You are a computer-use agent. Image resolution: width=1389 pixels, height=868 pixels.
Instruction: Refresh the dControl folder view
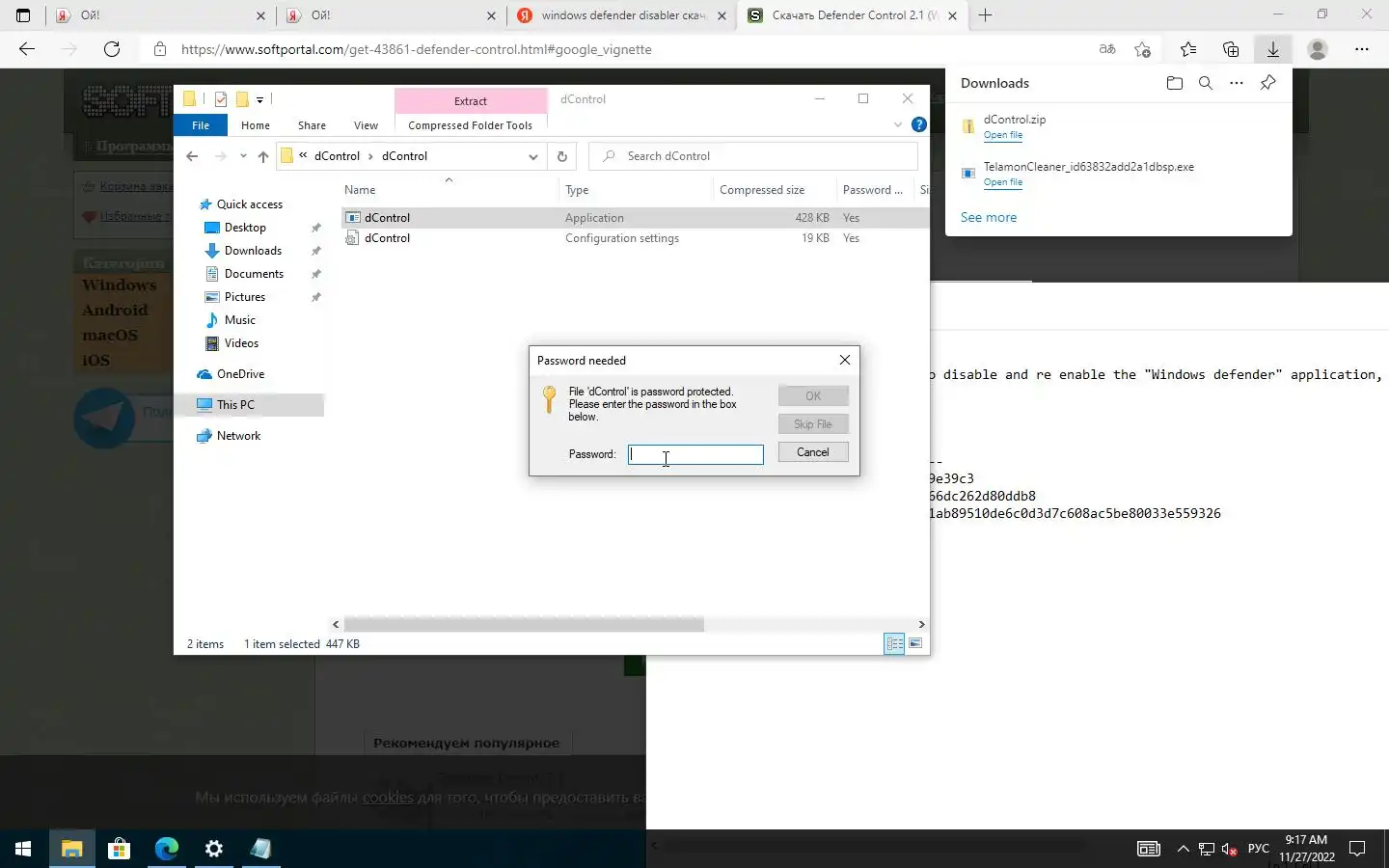pyautogui.click(x=562, y=156)
